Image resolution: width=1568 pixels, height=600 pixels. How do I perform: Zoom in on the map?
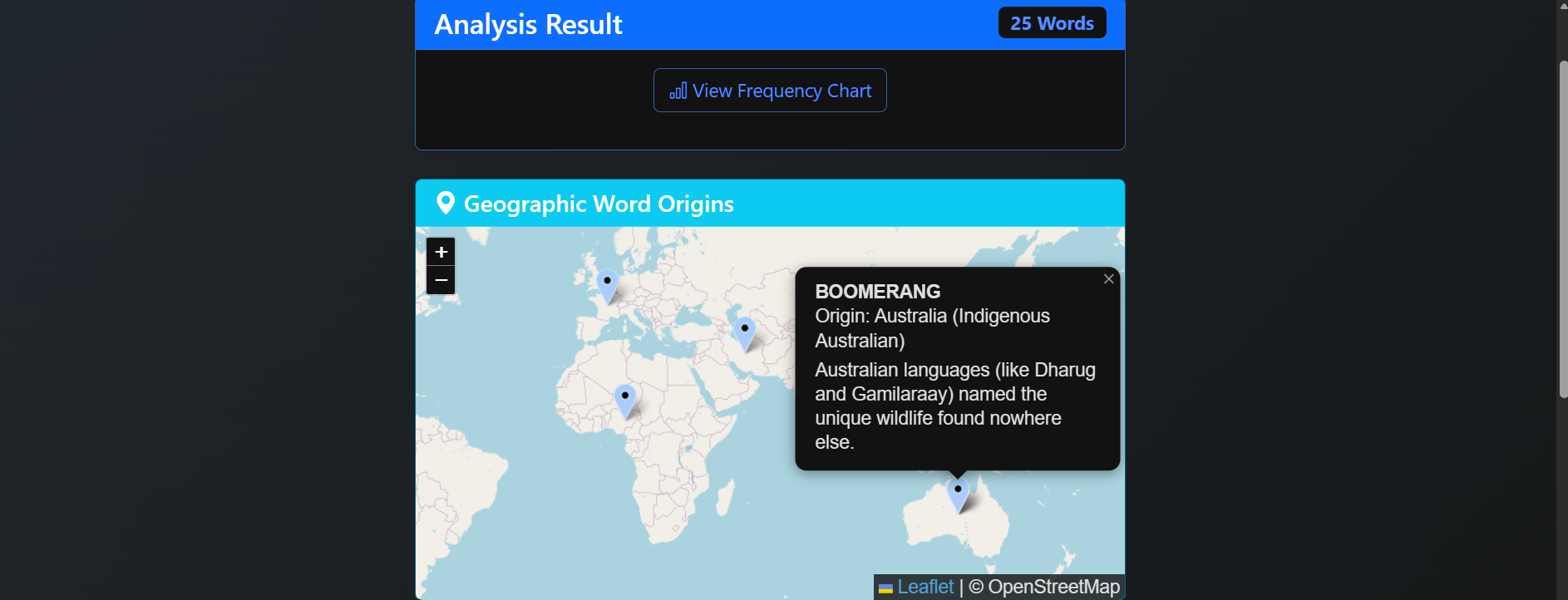441,252
